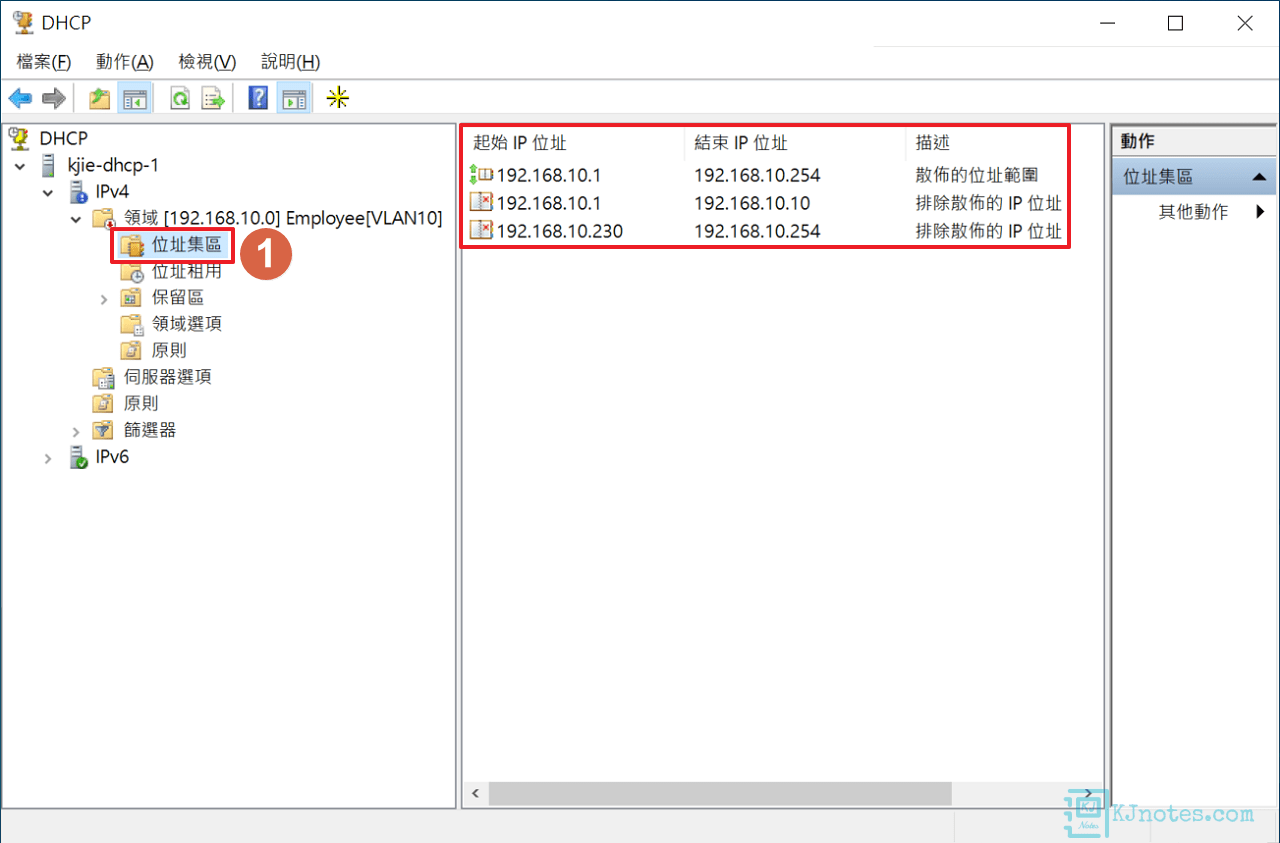The image size is (1280, 843).
Task: Click the blue Back arrow toolbar icon
Action: tap(20, 98)
